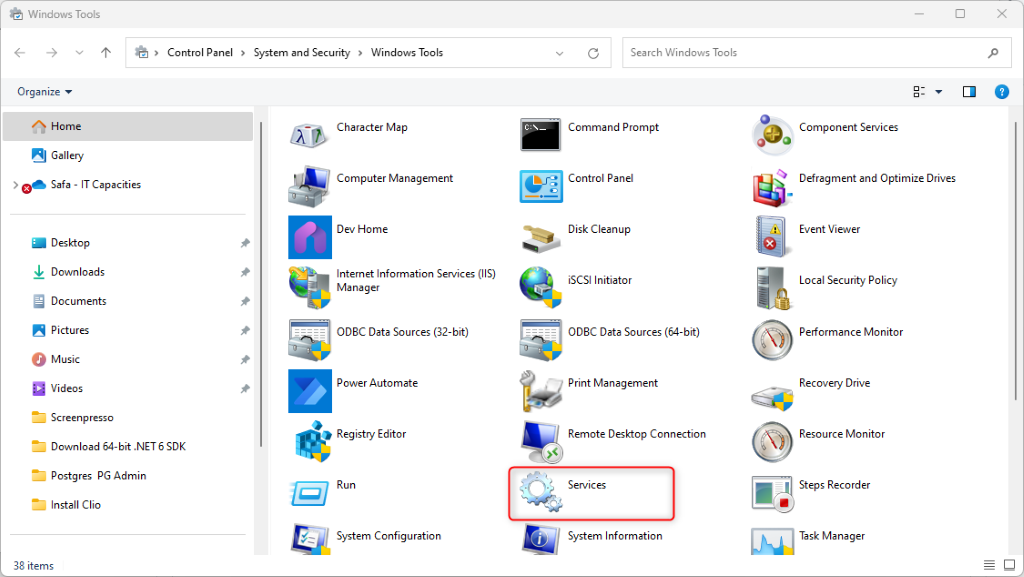1024x577 pixels.
Task: Open Computer Management icon
Action: 309,186
